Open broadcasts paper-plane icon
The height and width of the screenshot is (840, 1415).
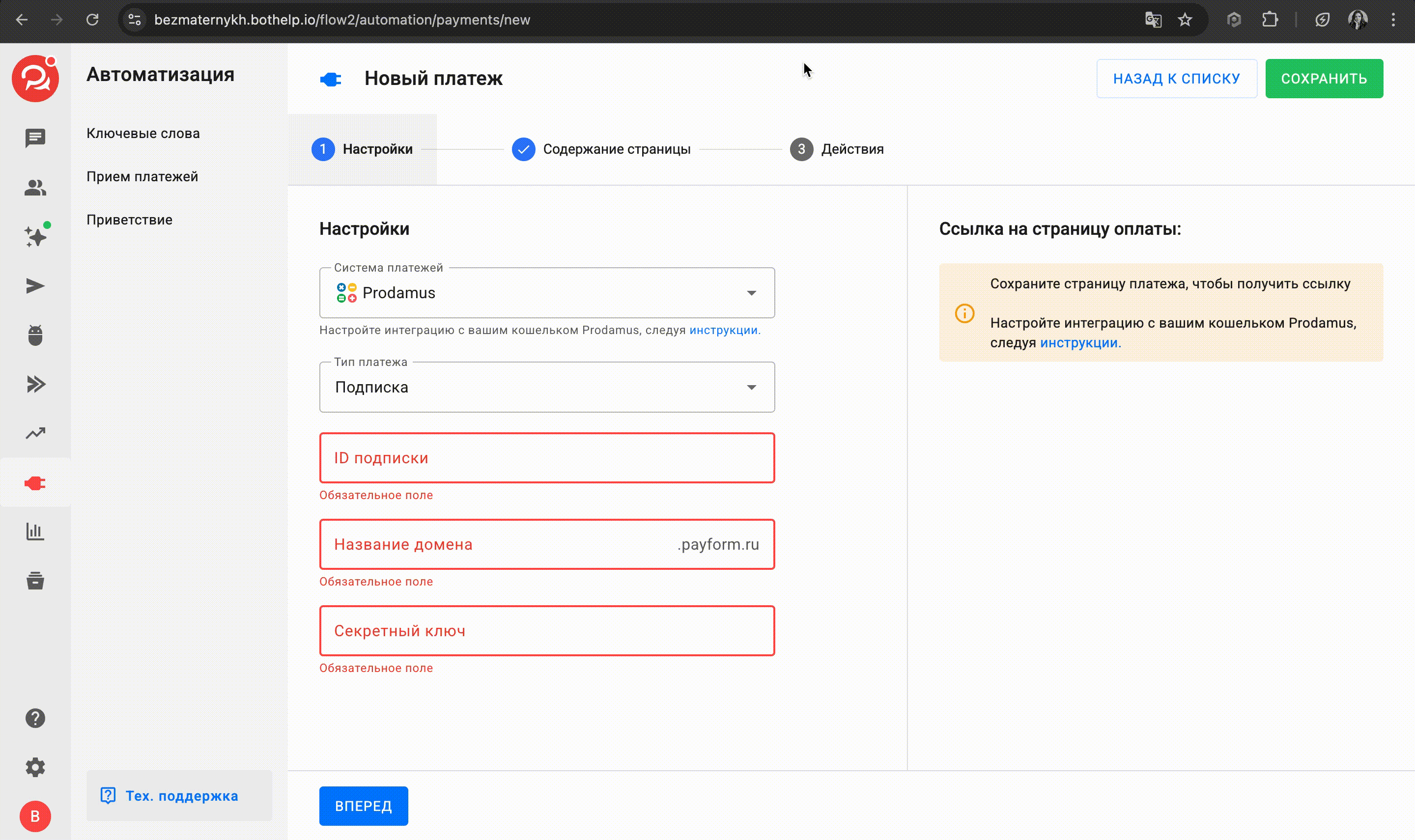35,286
